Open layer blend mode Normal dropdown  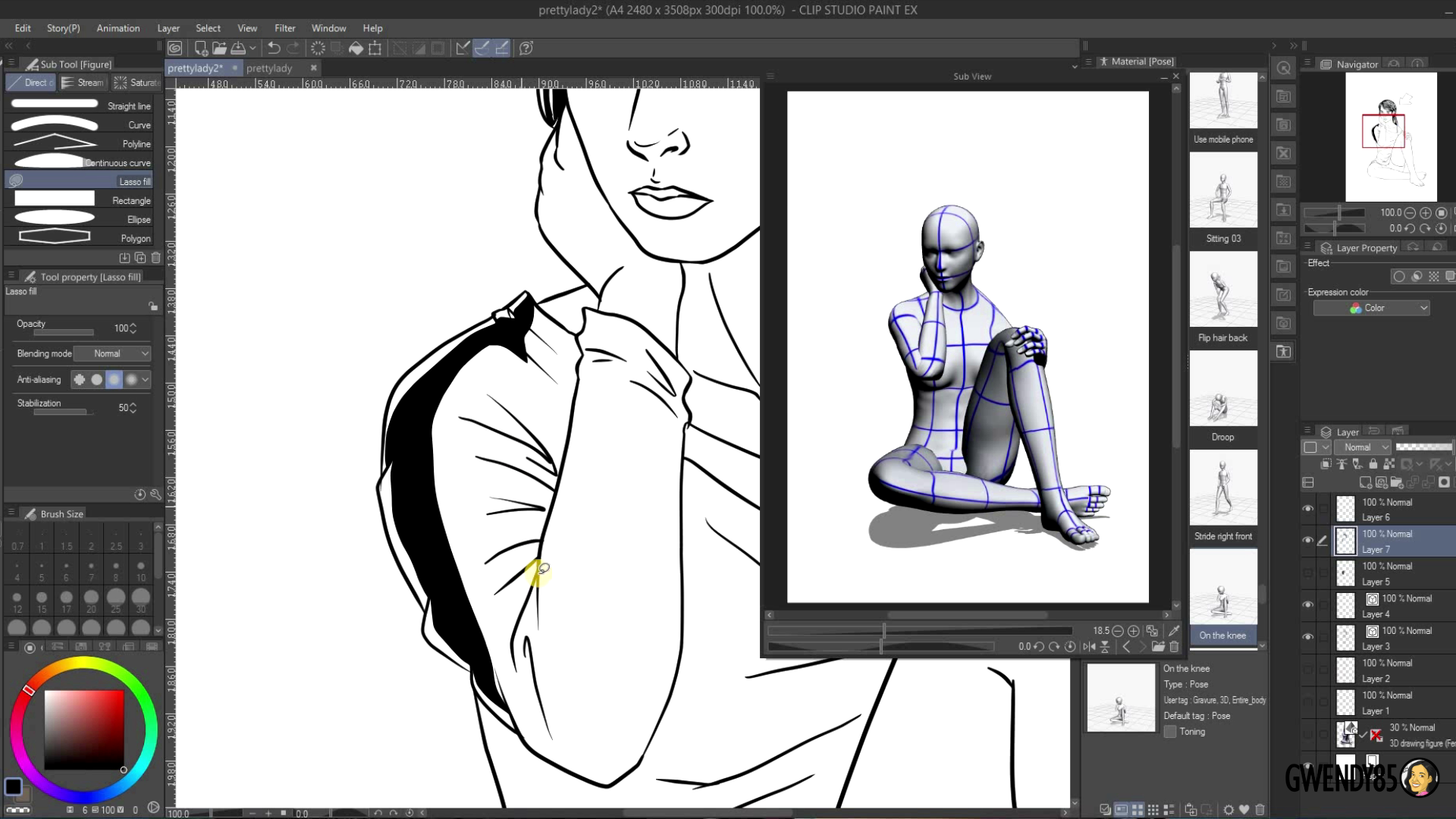tap(1362, 447)
